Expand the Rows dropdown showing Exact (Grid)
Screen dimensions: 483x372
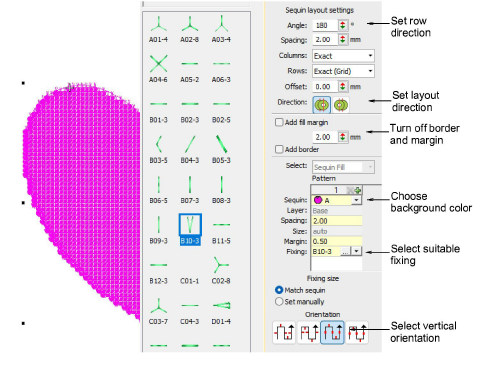(343, 71)
